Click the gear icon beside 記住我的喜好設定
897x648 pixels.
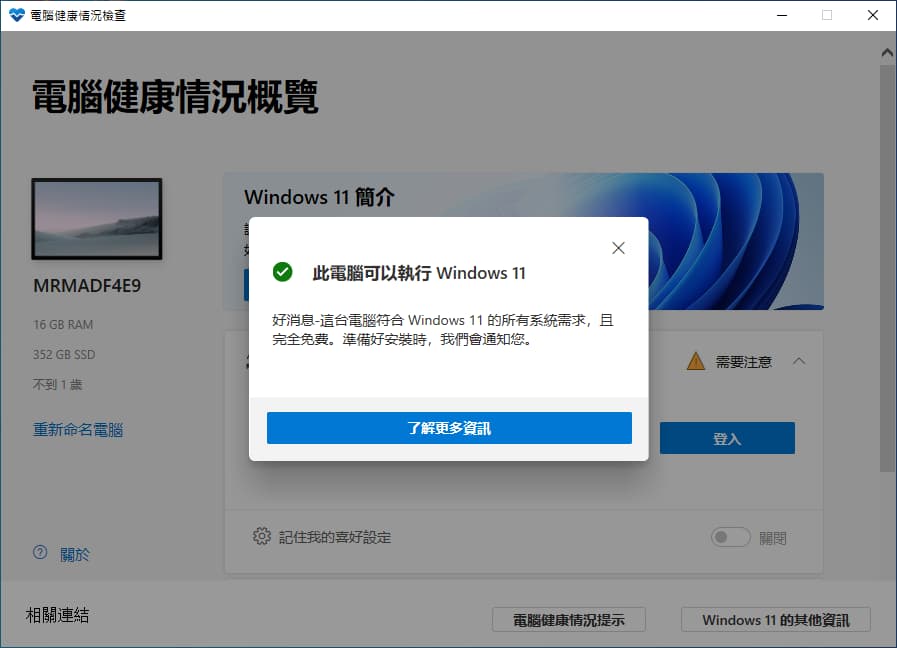tap(261, 536)
